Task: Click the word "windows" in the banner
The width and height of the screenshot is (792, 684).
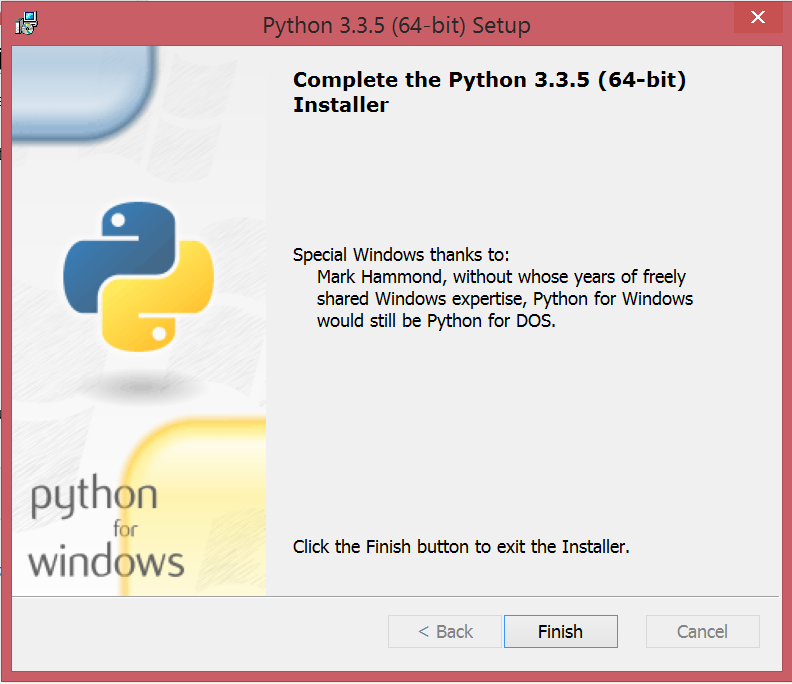Action: point(106,561)
